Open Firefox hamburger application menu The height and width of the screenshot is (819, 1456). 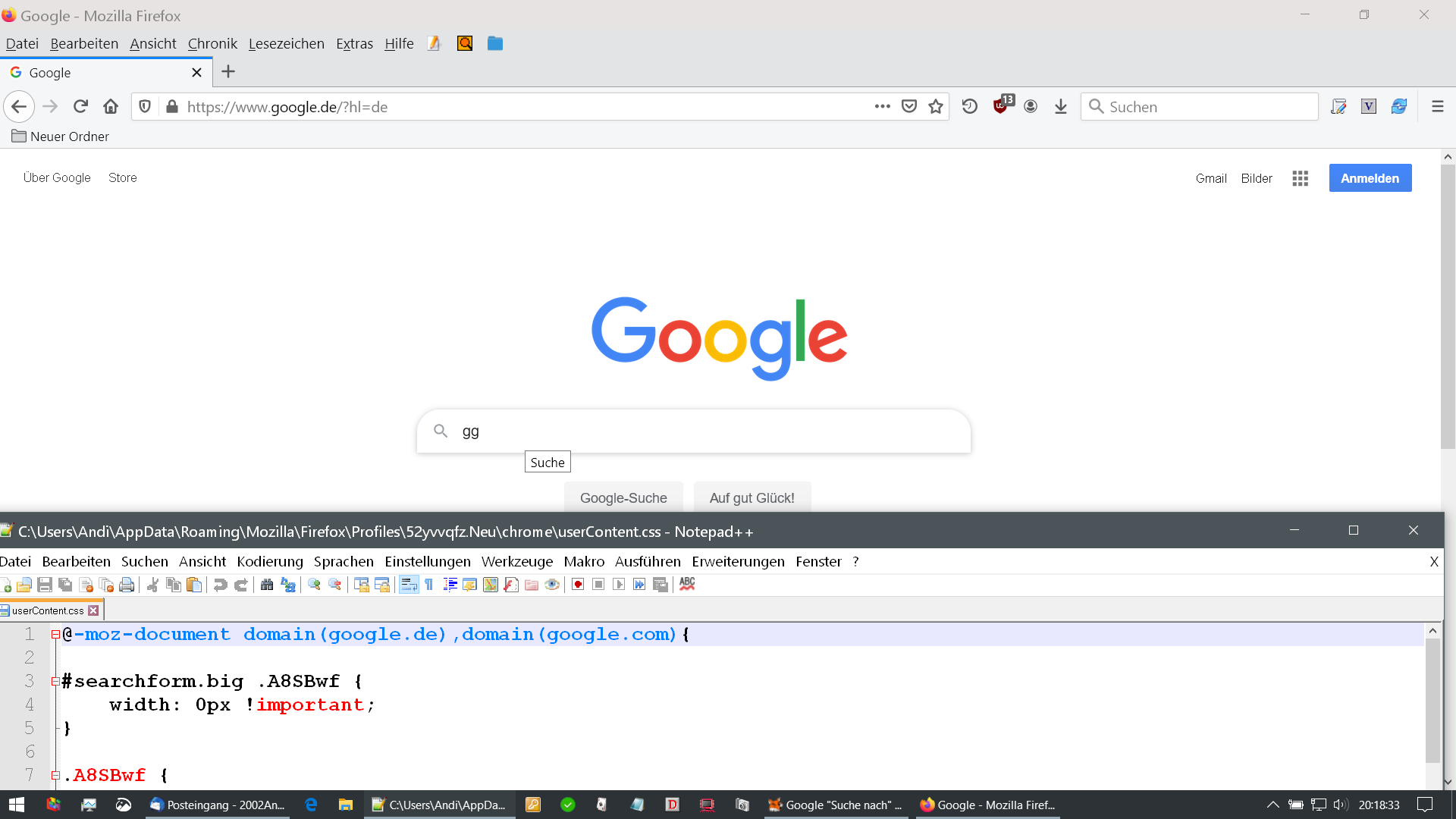[1437, 107]
